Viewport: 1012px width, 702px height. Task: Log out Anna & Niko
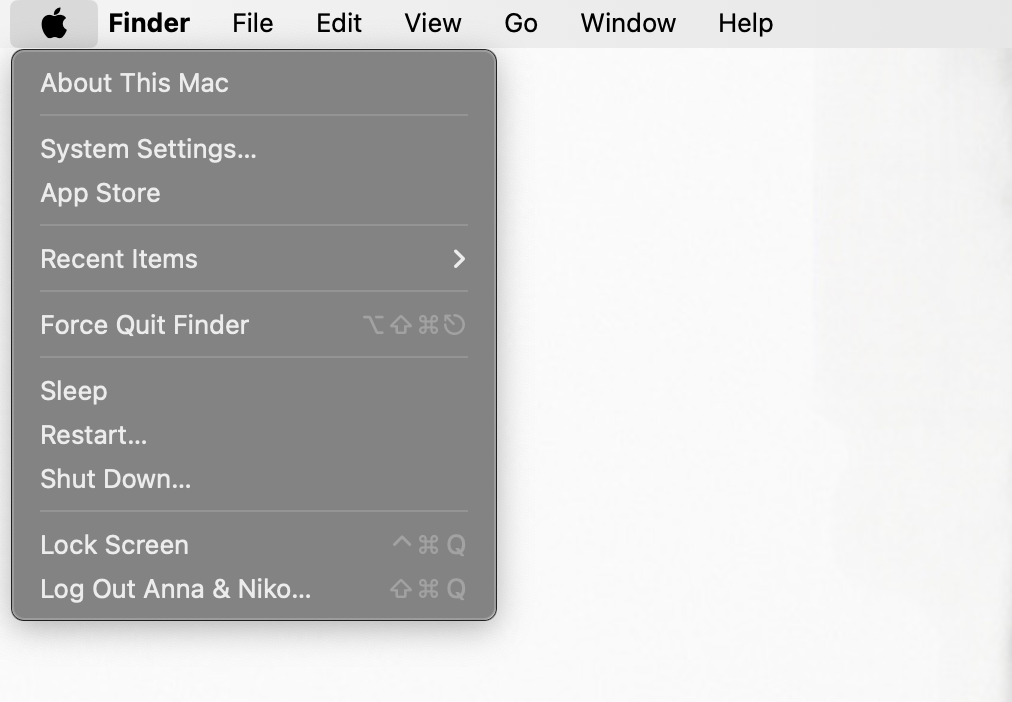[176, 589]
